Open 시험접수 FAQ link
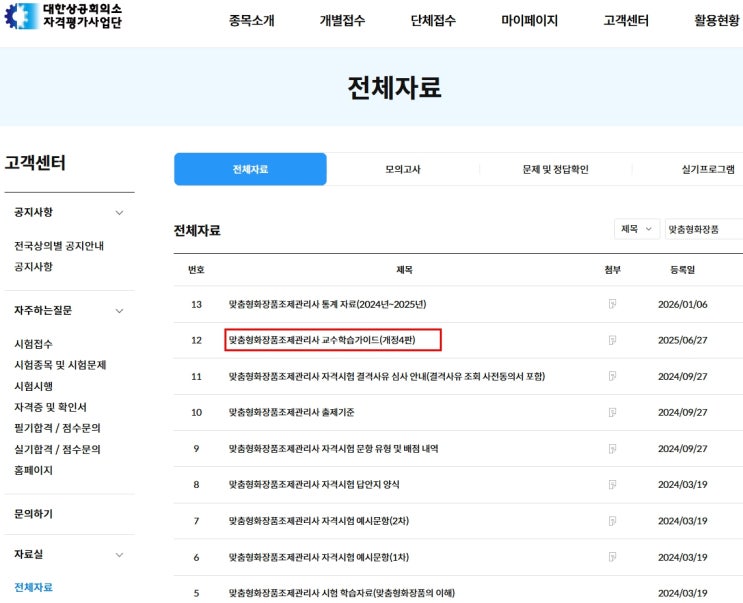This screenshot has height=603, width=743. click(x=33, y=343)
